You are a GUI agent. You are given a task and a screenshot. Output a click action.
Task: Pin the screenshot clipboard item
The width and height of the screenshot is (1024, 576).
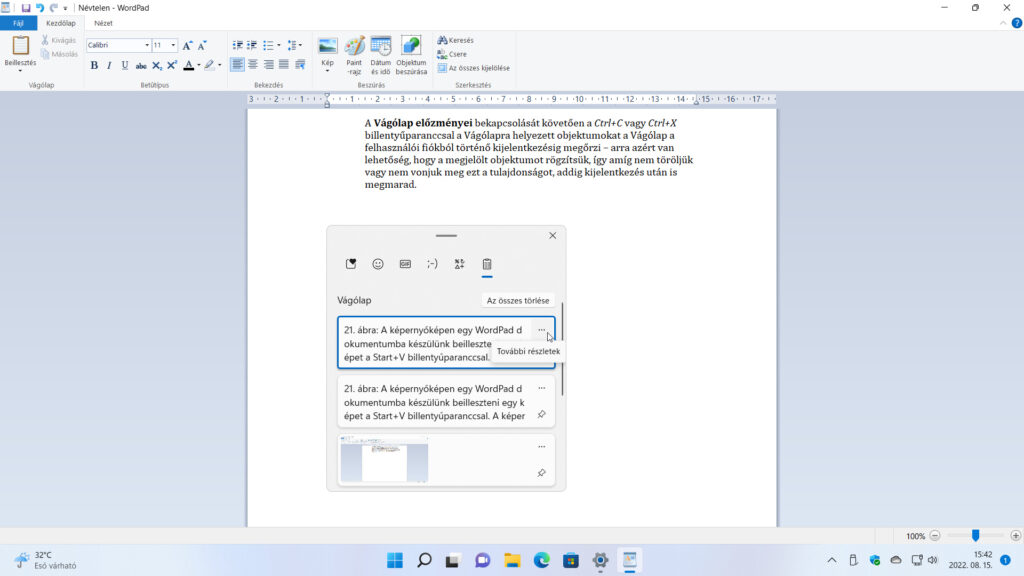(541, 473)
